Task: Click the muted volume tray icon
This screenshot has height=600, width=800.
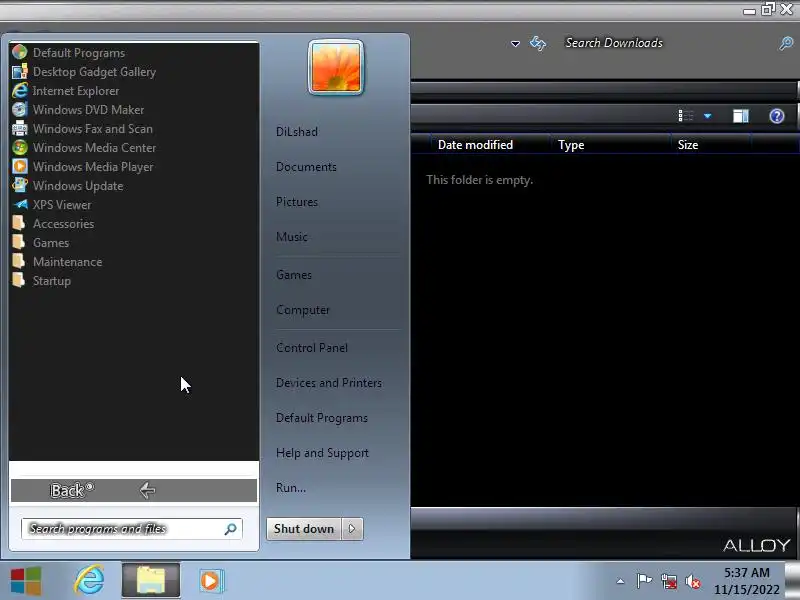Action: tap(693, 581)
